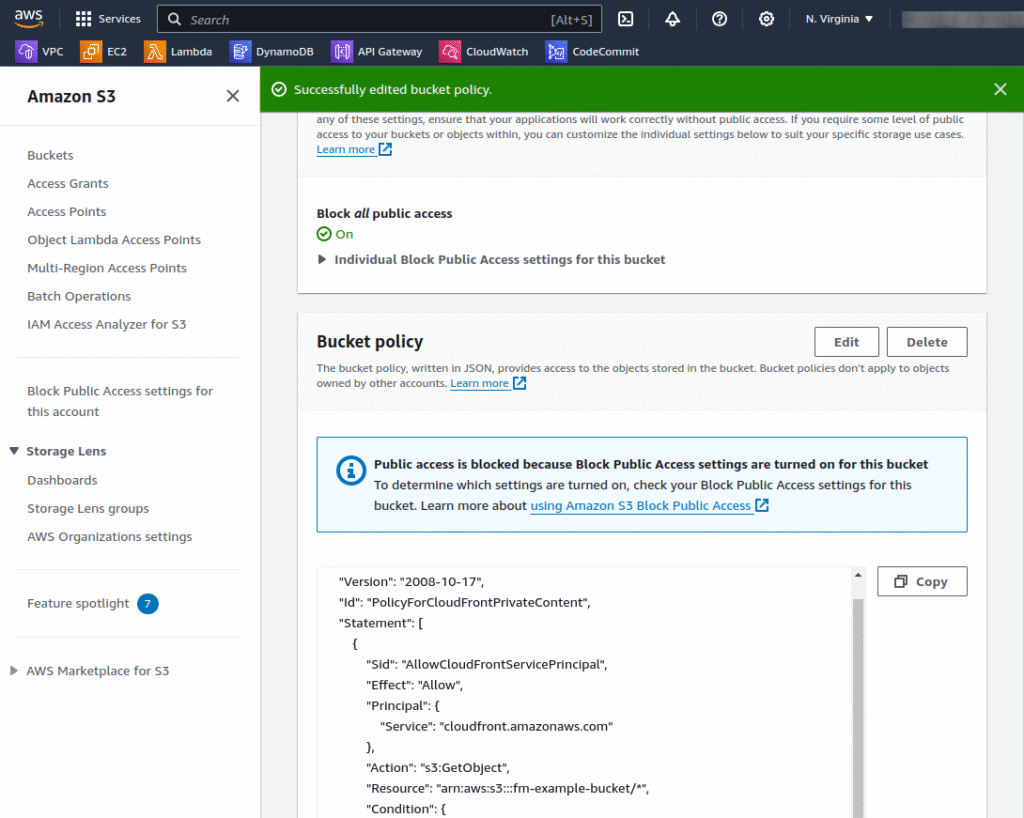The width and height of the screenshot is (1024, 818).
Task: Click the success checkmark in green banner
Action: pos(279,89)
